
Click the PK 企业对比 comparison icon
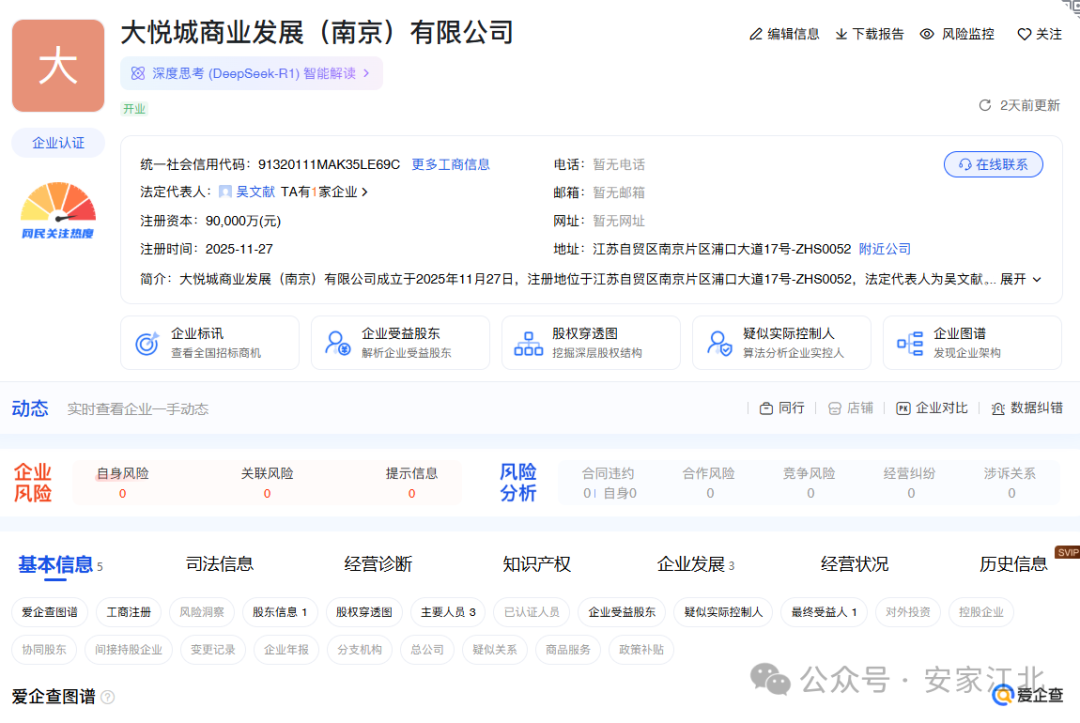click(x=931, y=408)
